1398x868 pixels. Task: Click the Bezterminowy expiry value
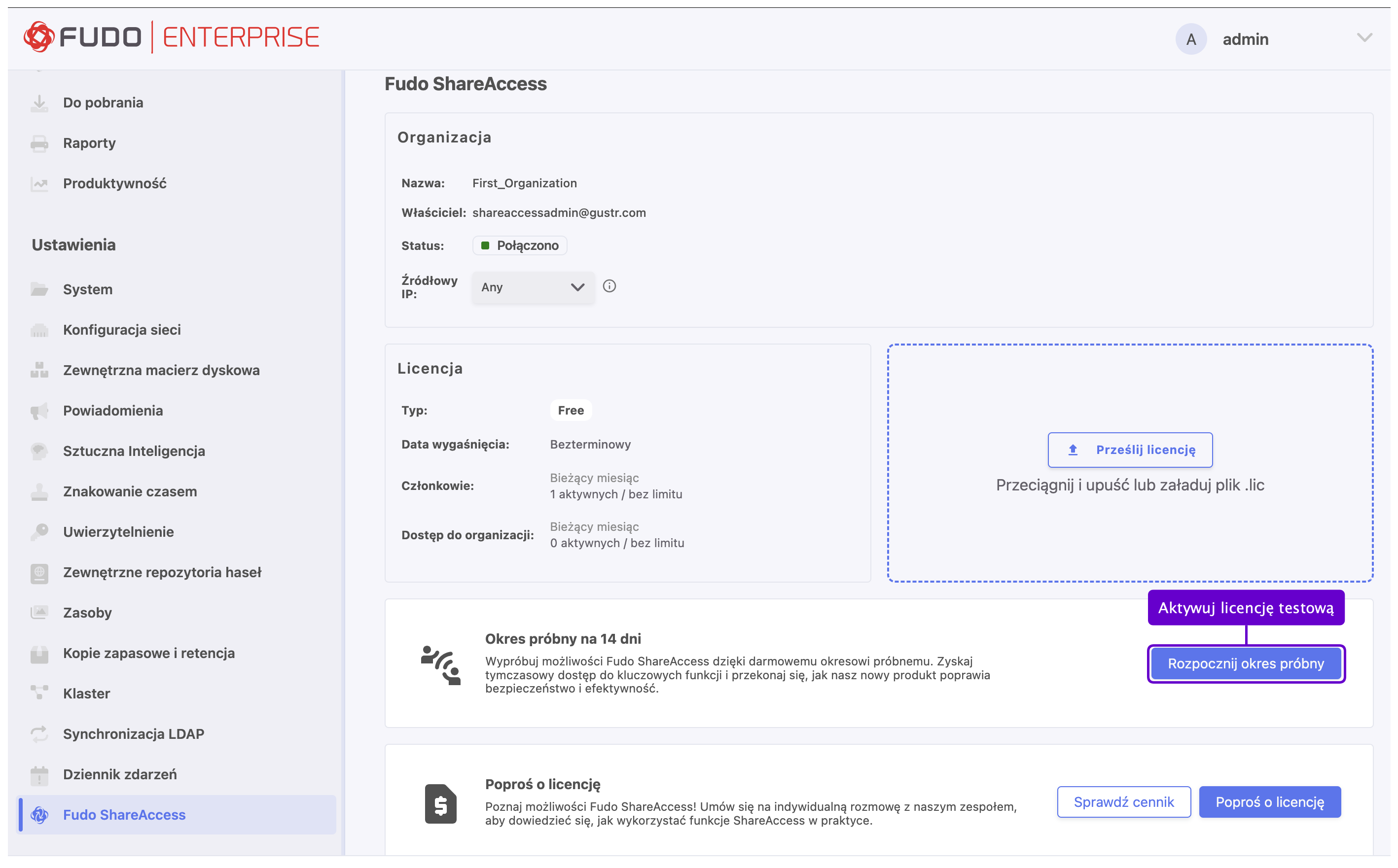[590, 444]
